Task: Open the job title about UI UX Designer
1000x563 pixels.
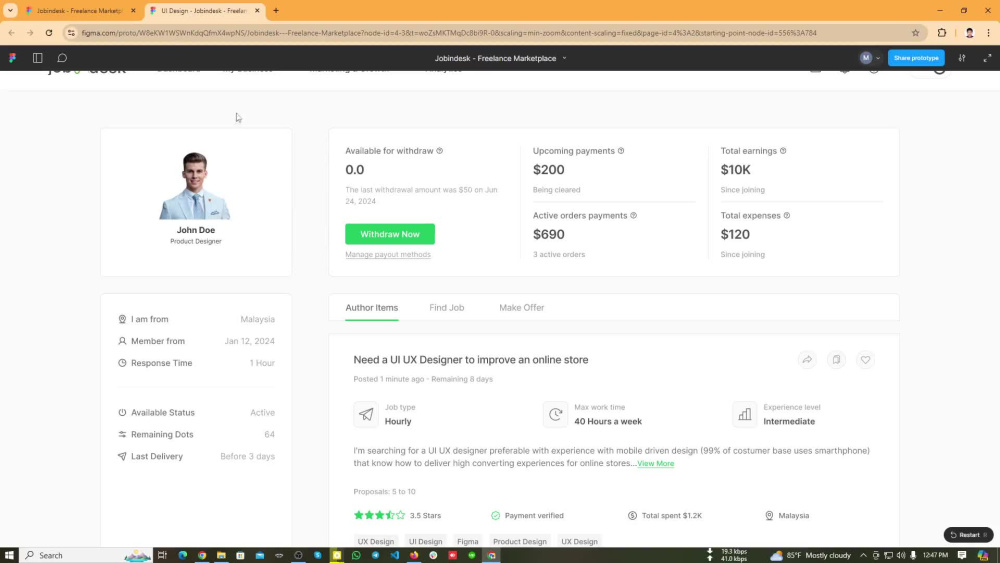Action: tap(471, 360)
